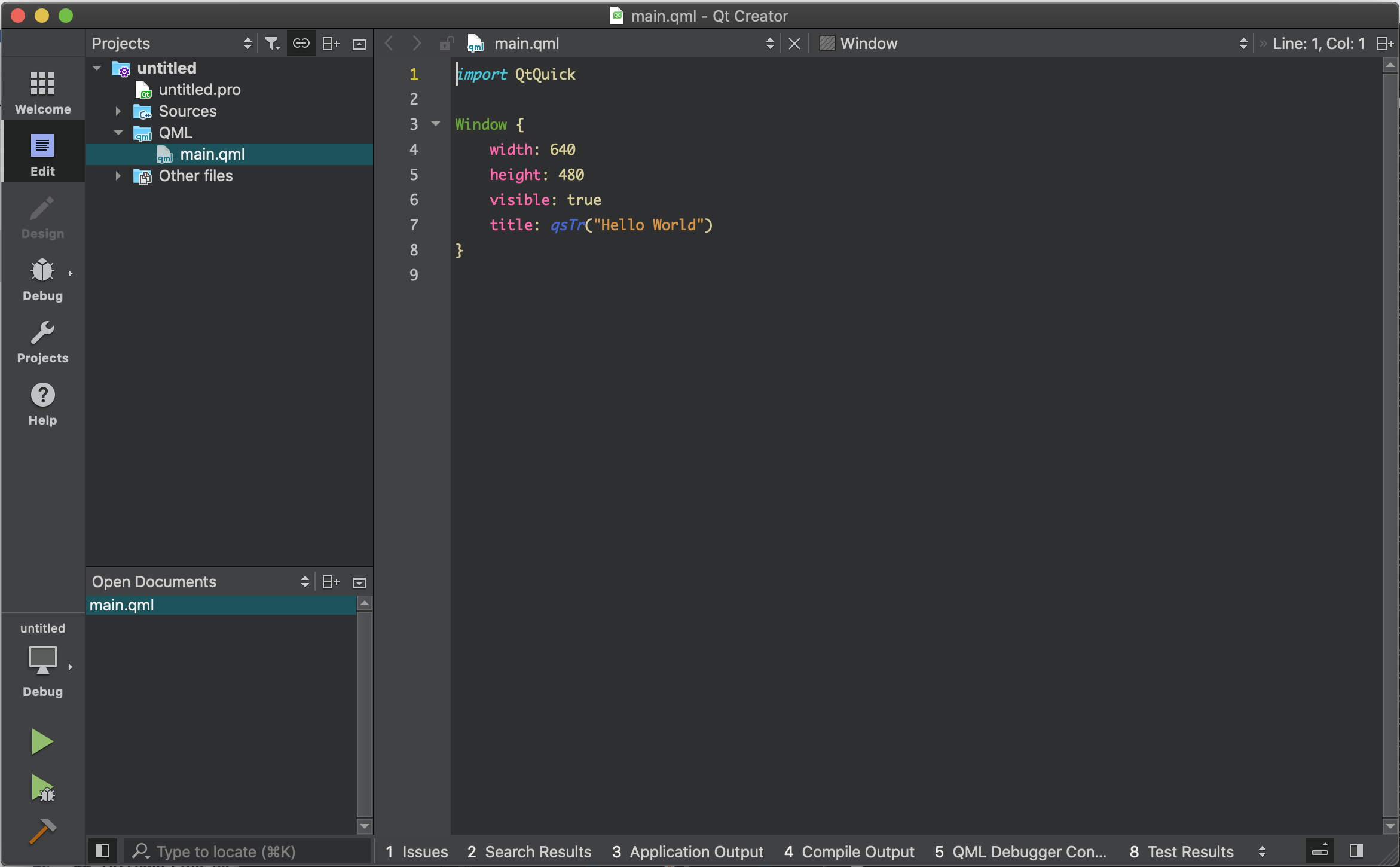Screen dimensions: 1400x867
Task: Open the Issues output pane
Action: pos(417,851)
